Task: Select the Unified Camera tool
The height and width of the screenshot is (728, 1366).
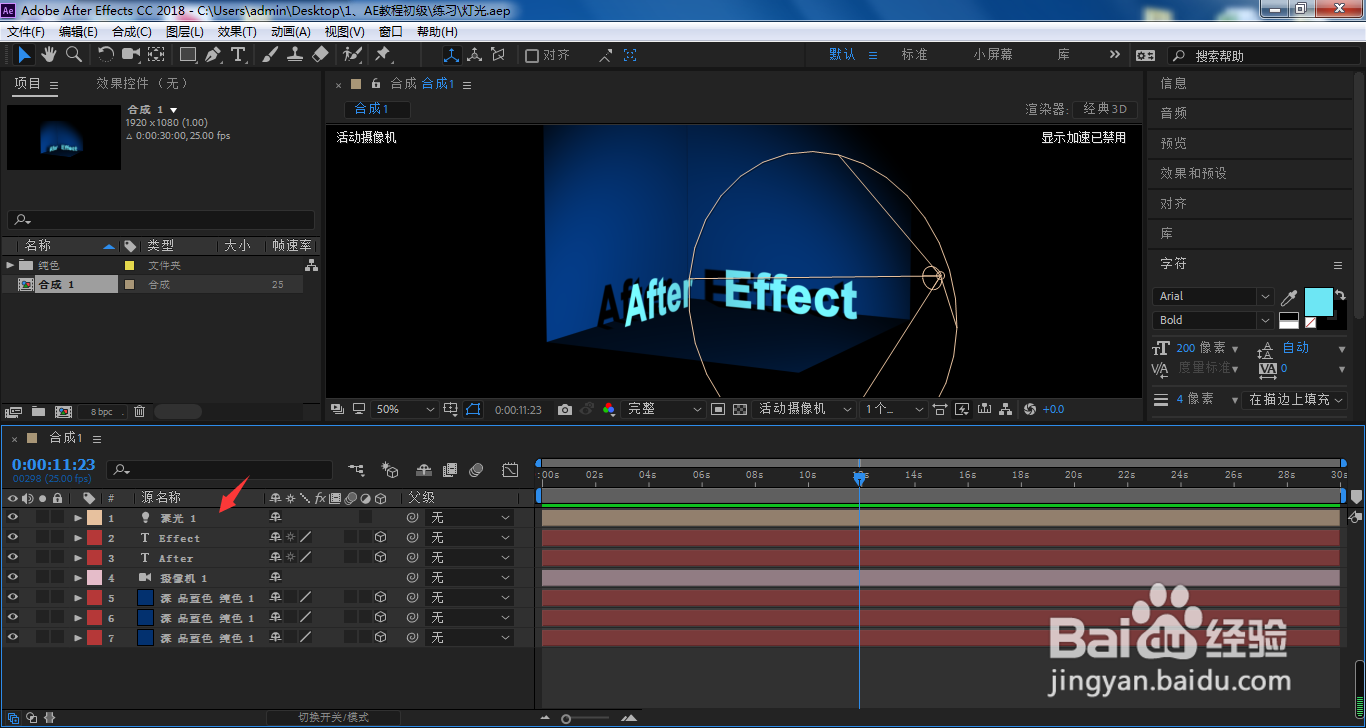Action: (x=131, y=55)
